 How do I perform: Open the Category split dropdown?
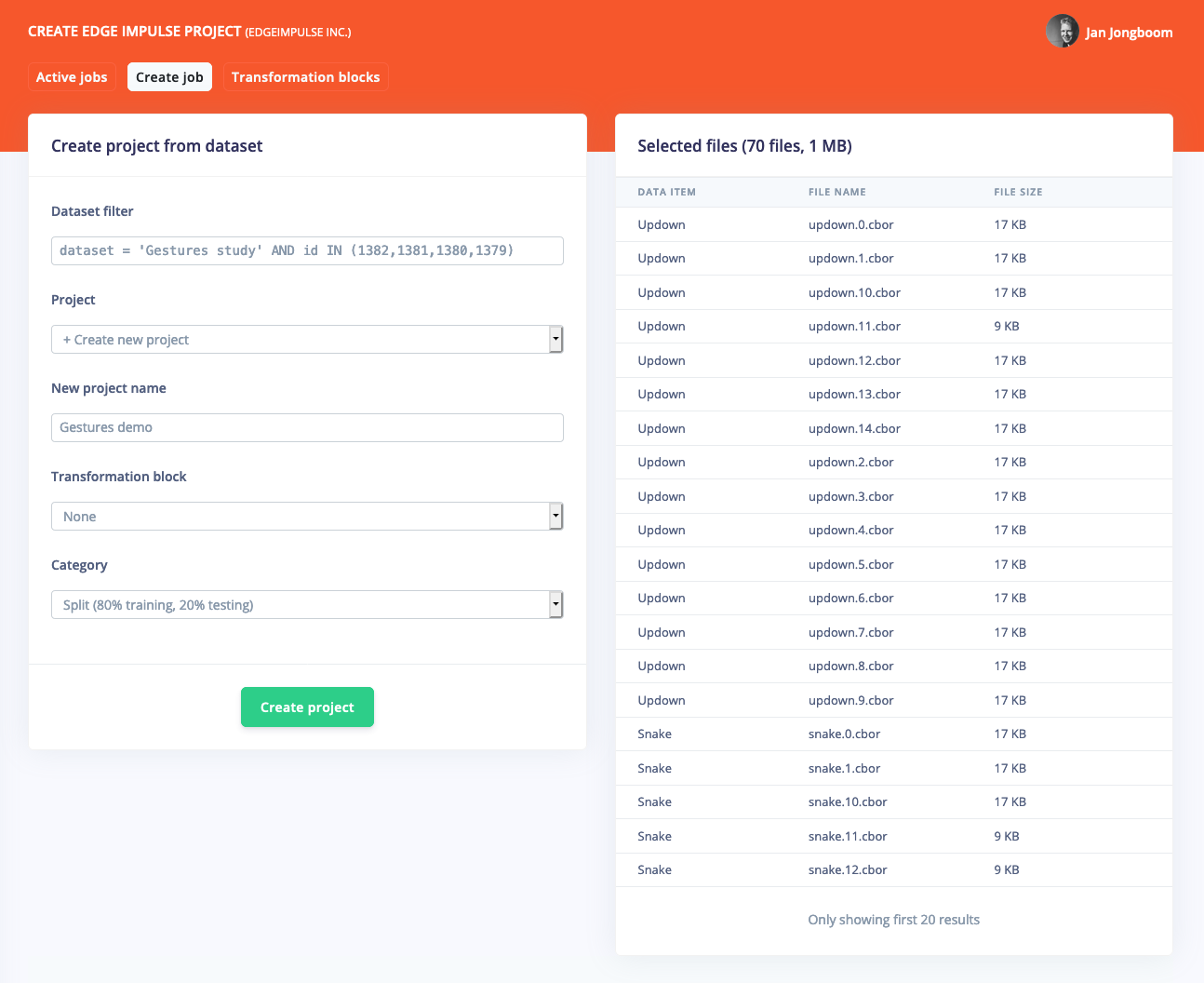click(x=307, y=604)
